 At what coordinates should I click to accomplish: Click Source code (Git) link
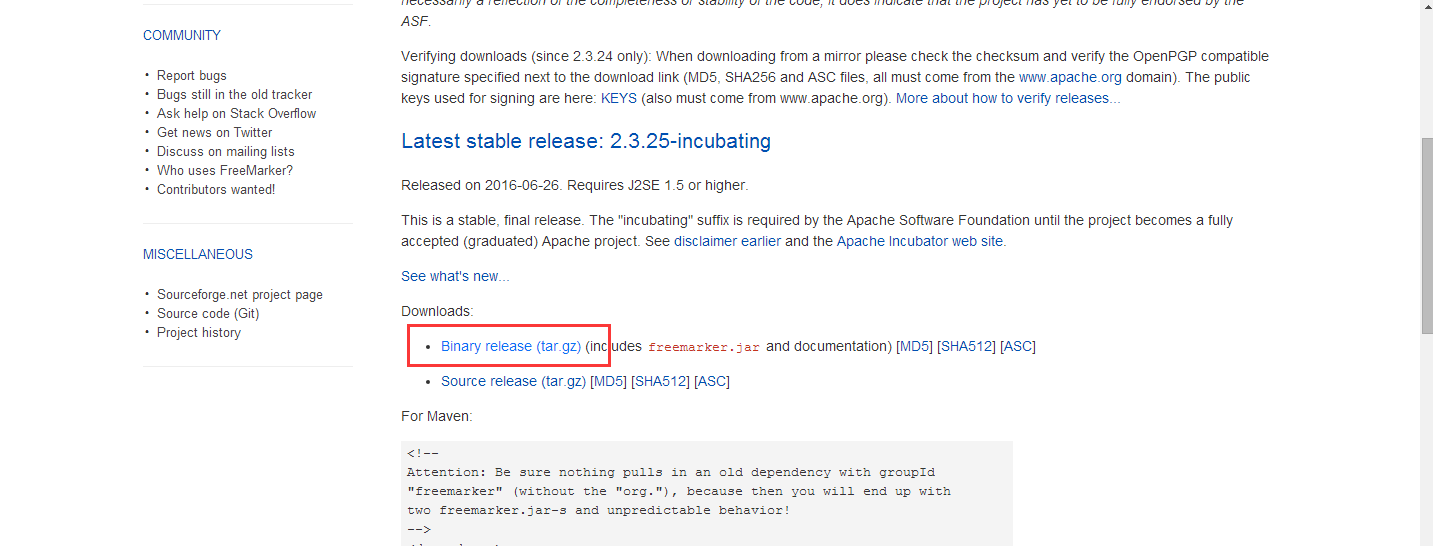pyautogui.click(x=208, y=313)
